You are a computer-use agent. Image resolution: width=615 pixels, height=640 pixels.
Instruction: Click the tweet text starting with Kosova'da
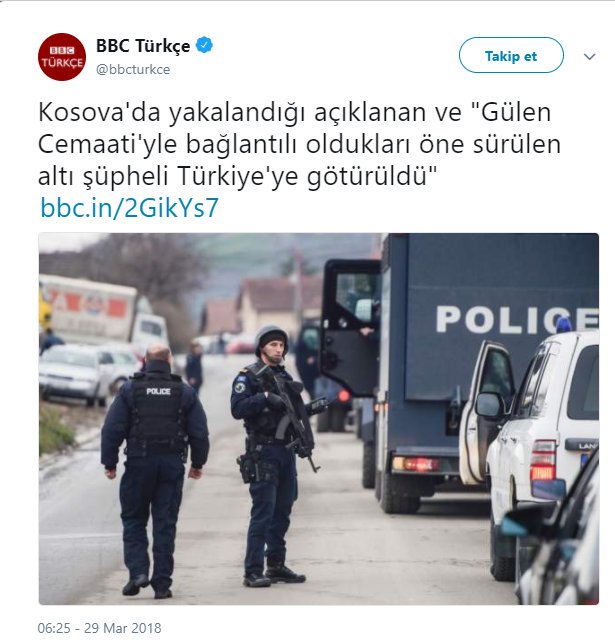tap(299, 144)
